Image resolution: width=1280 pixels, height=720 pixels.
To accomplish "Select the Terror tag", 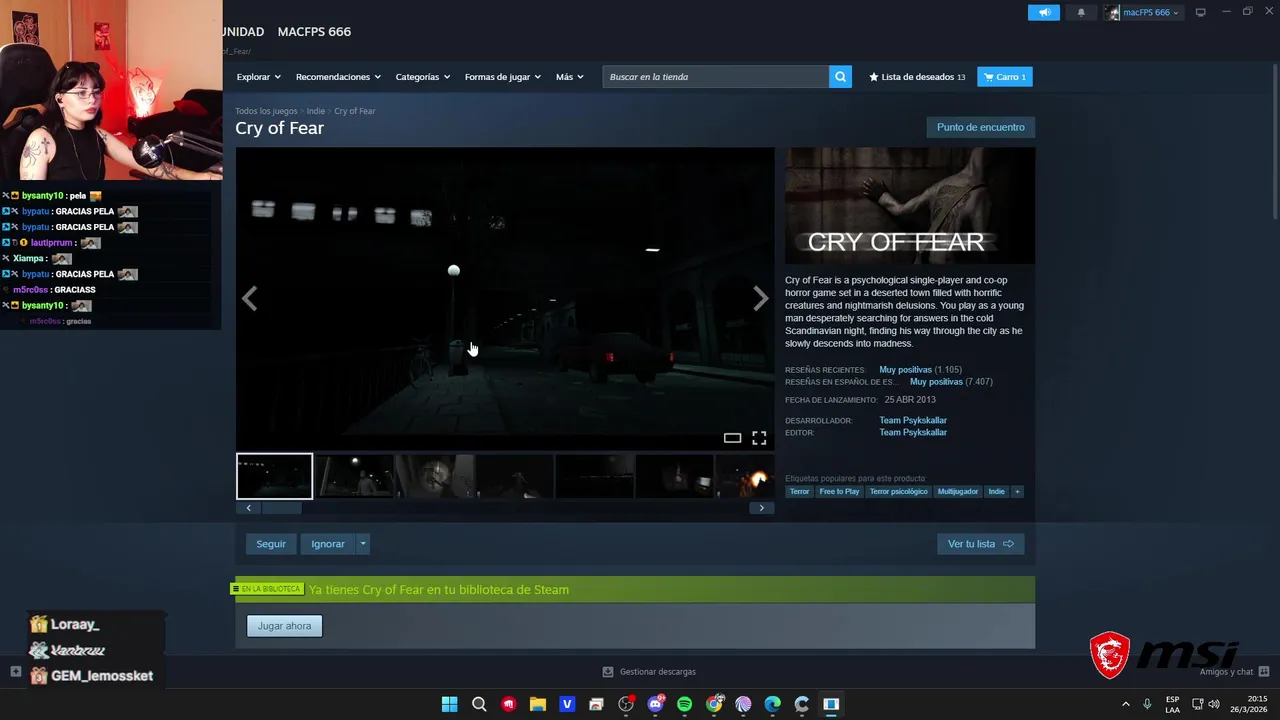I will 799,491.
